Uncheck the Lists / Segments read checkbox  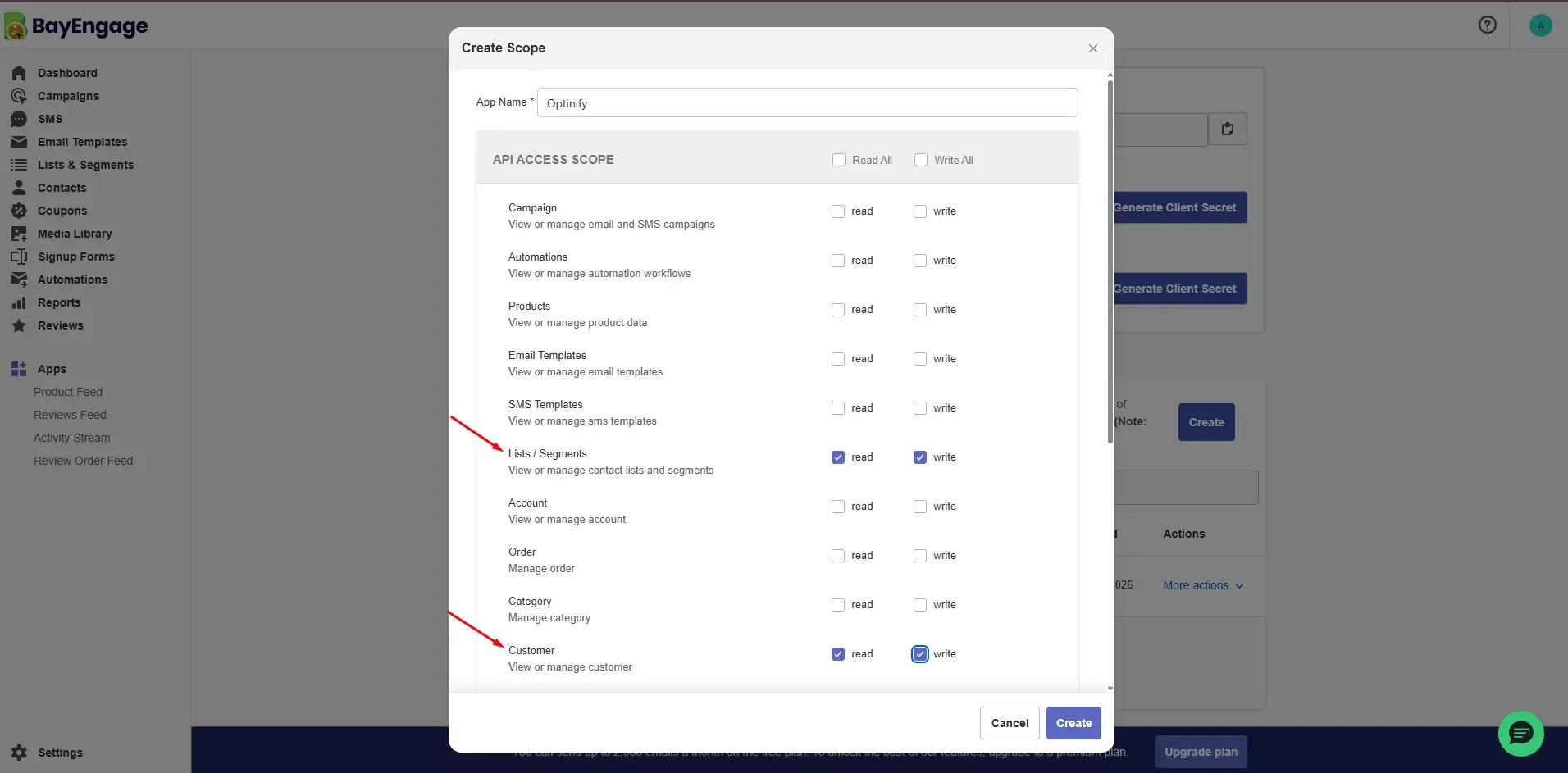tap(837, 457)
